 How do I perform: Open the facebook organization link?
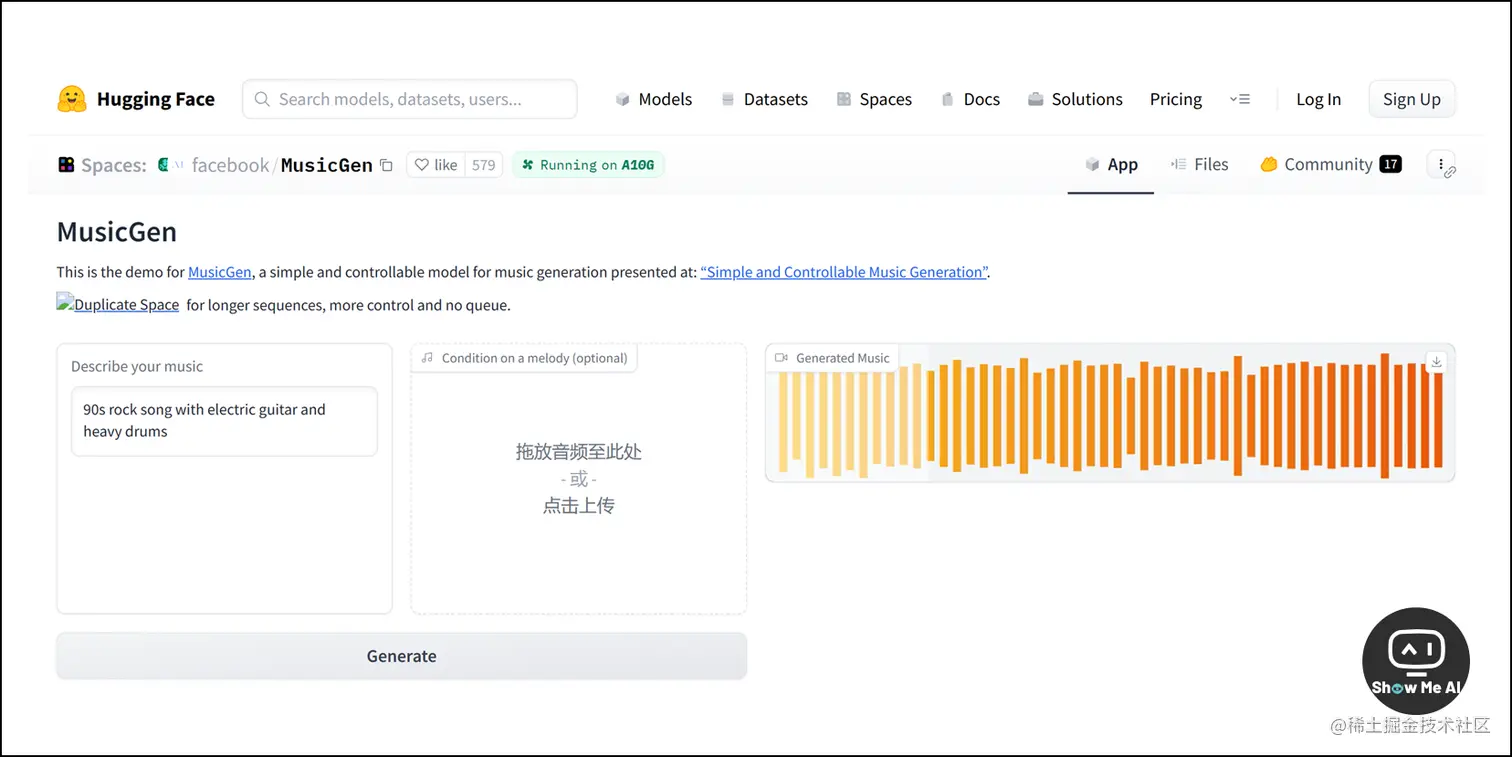[230, 165]
